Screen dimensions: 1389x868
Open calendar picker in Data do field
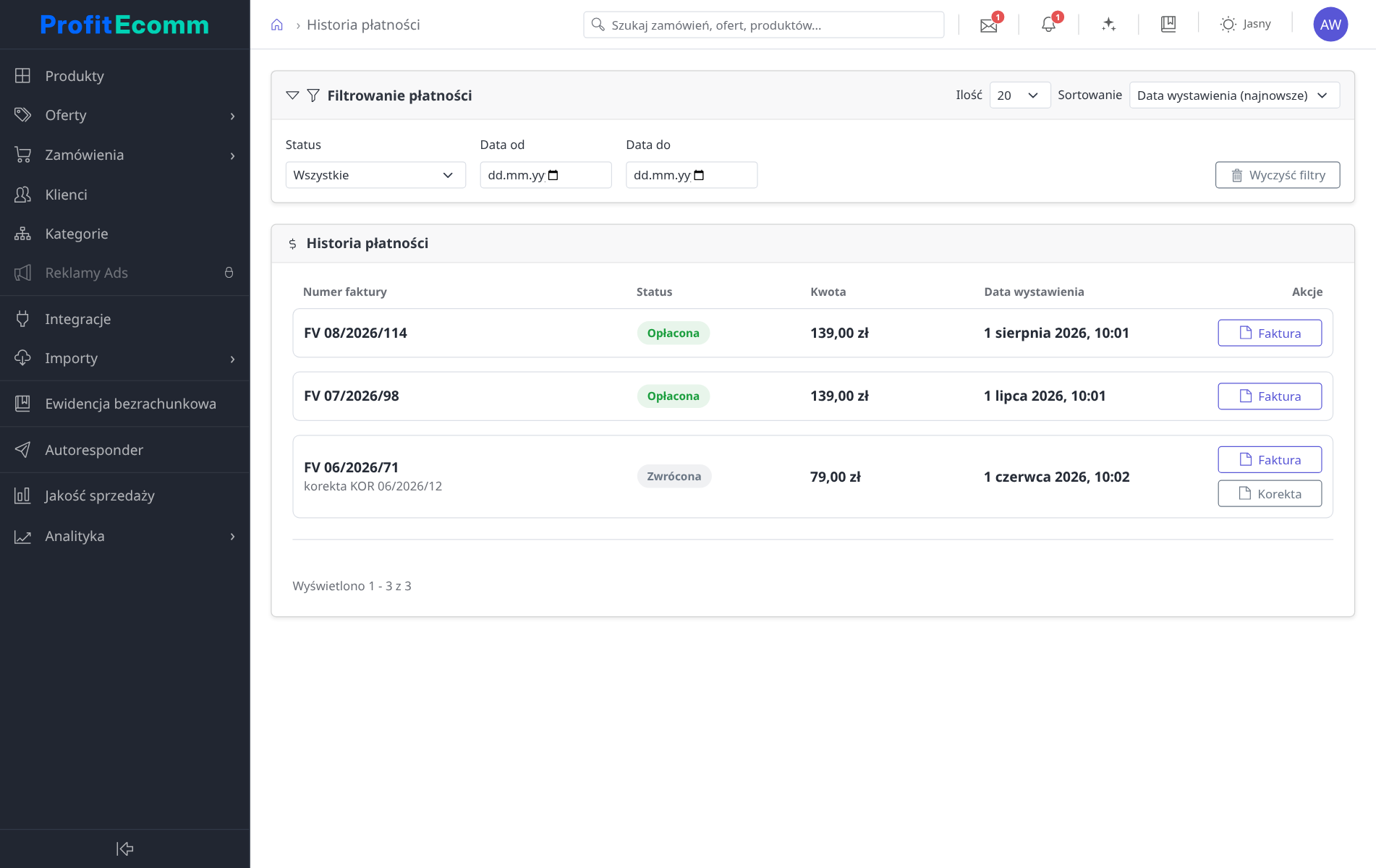(699, 175)
